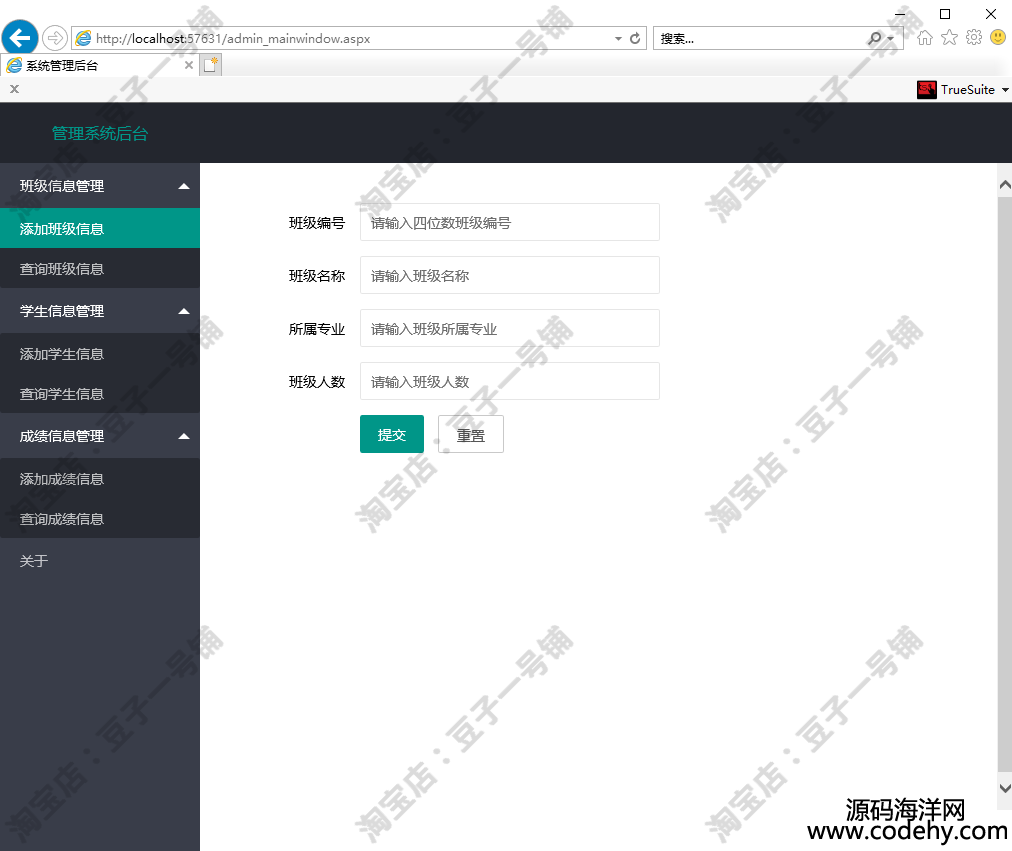Click the 学生信息管理 section header
The height and width of the screenshot is (851, 1012).
tap(100, 311)
